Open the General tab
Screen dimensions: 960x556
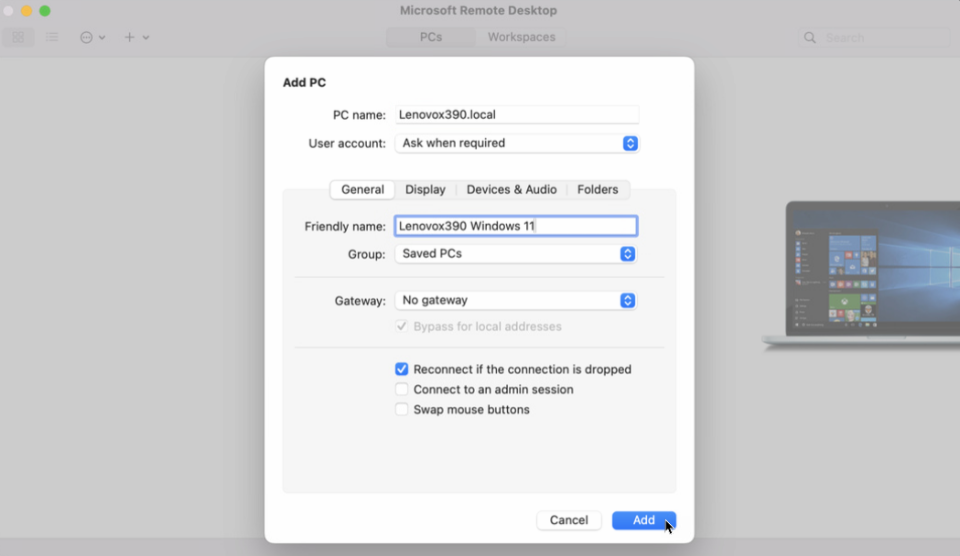tap(362, 189)
